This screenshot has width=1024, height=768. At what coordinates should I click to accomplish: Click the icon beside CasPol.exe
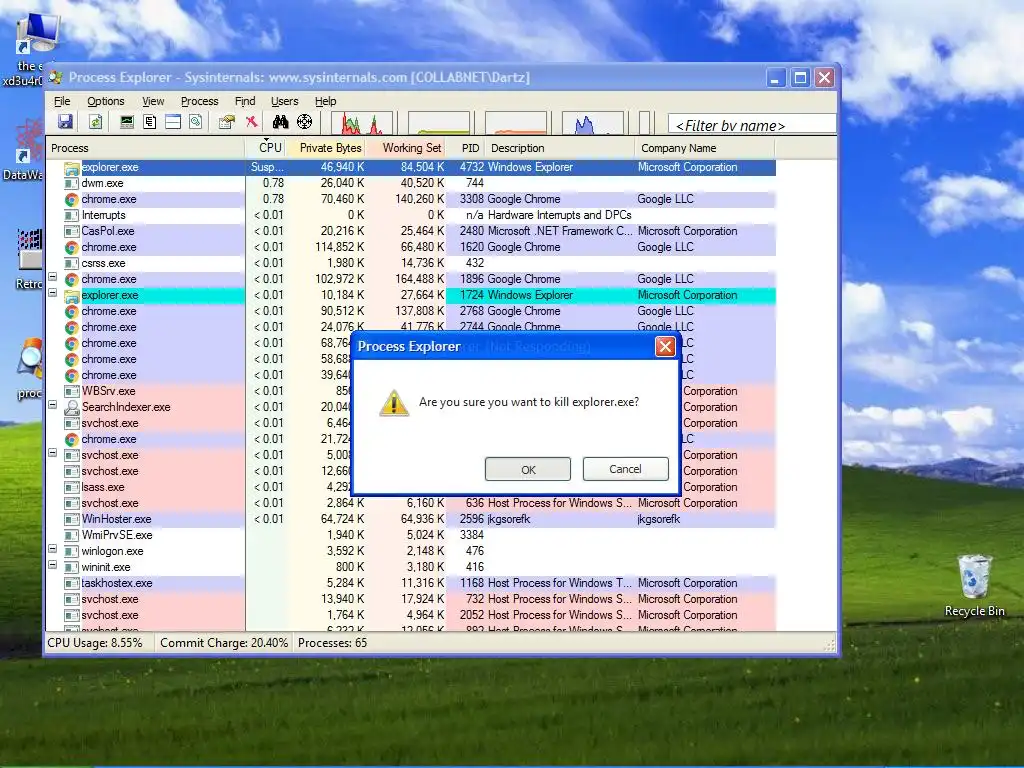tap(71, 231)
